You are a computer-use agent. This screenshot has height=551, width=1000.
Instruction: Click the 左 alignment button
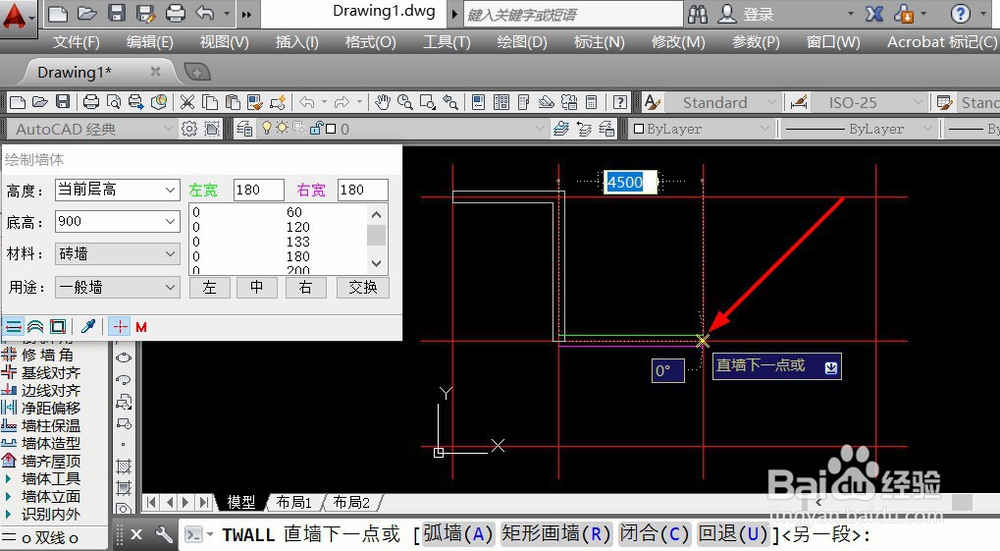point(210,288)
